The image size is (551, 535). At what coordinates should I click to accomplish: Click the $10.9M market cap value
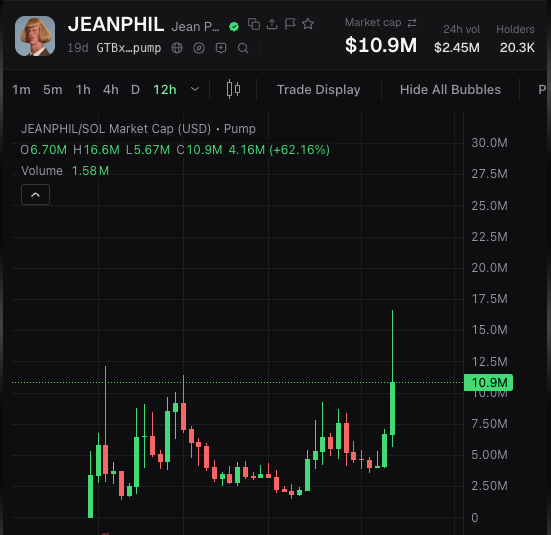pyautogui.click(x=381, y=45)
